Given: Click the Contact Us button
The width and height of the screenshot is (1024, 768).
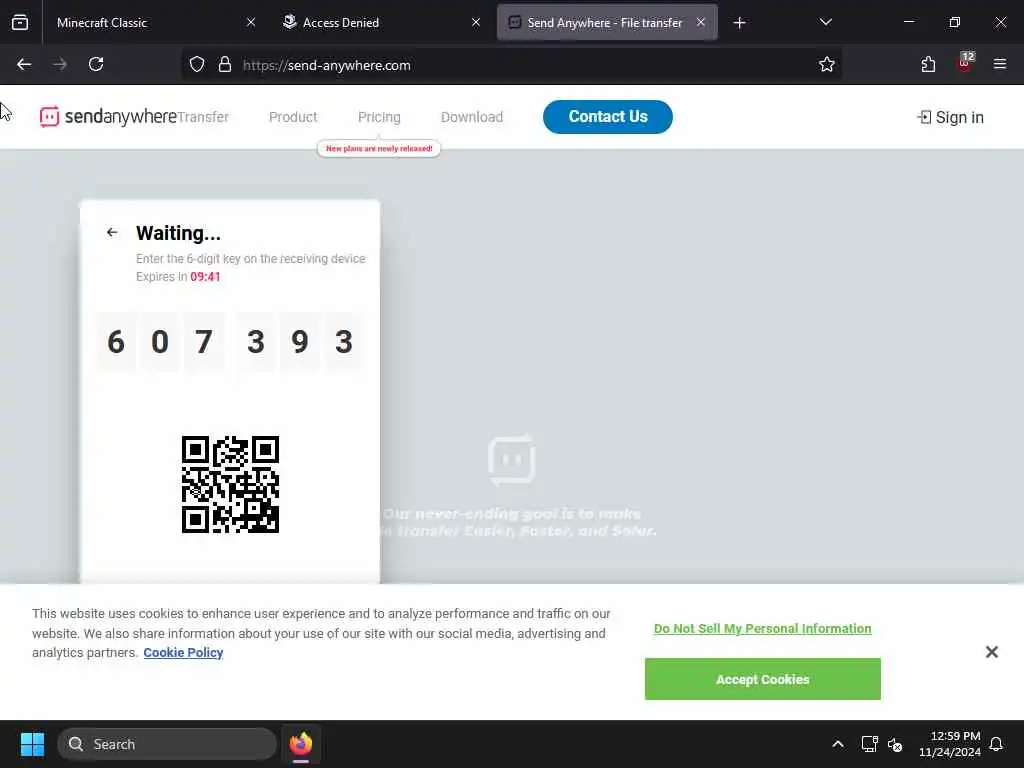Looking at the screenshot, I should [607, 117].
